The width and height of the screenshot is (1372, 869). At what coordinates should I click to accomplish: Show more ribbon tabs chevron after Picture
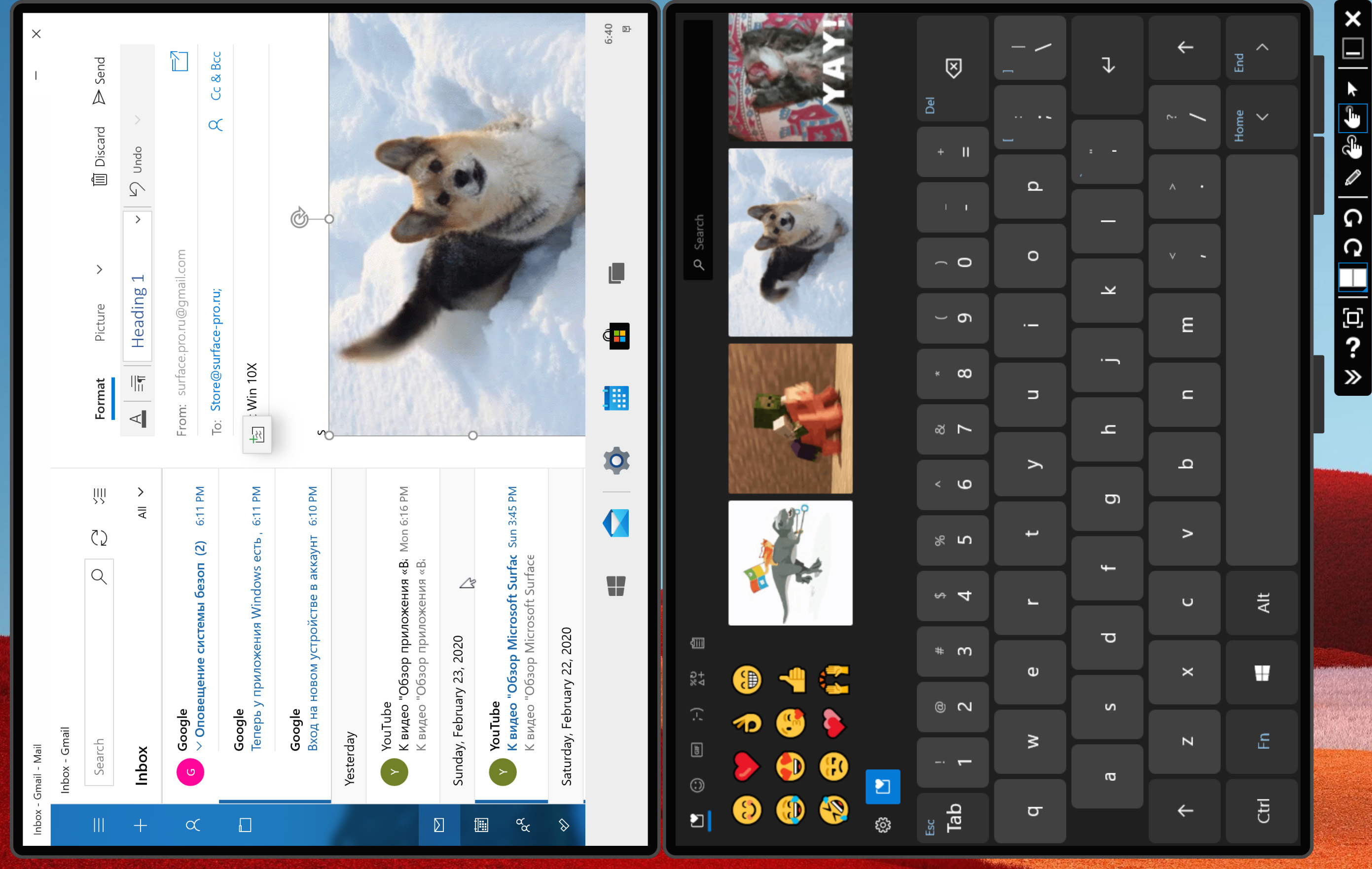coord(99,269)
